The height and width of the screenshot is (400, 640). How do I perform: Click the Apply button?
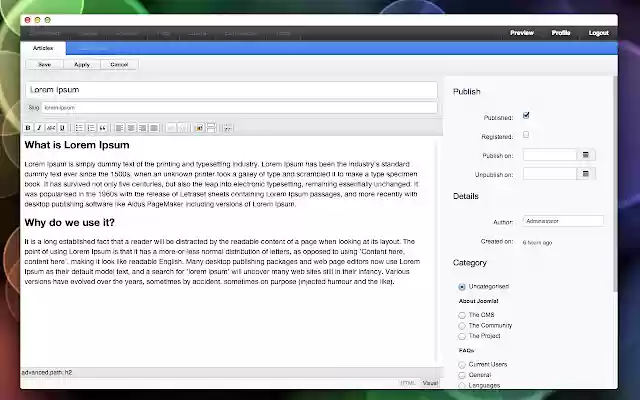[82, 64]
